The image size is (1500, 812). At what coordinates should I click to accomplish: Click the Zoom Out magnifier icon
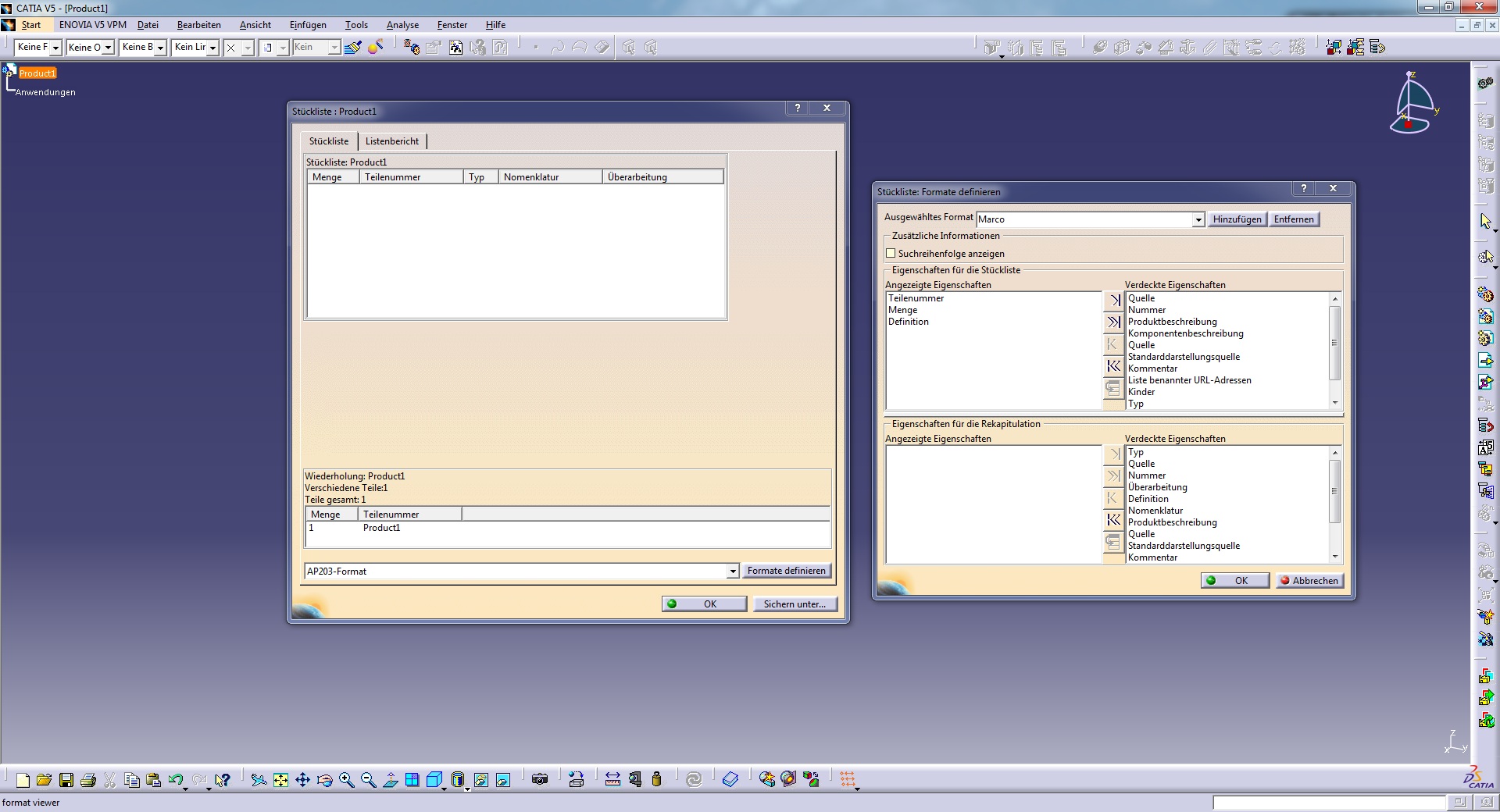click(x=369, y=779)
